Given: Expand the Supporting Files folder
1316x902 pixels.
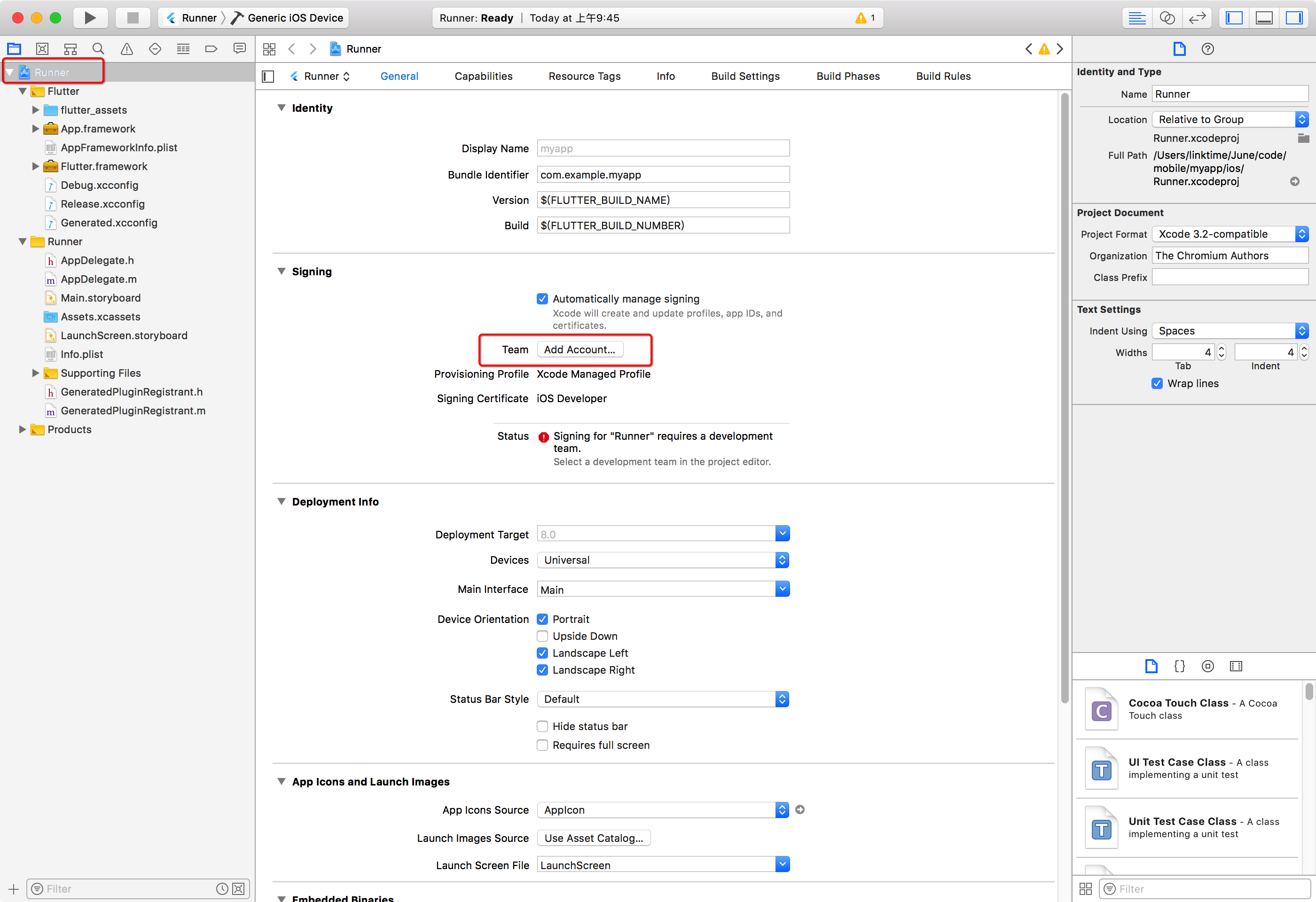Looking at the screenshot, I should click(36, 373).
